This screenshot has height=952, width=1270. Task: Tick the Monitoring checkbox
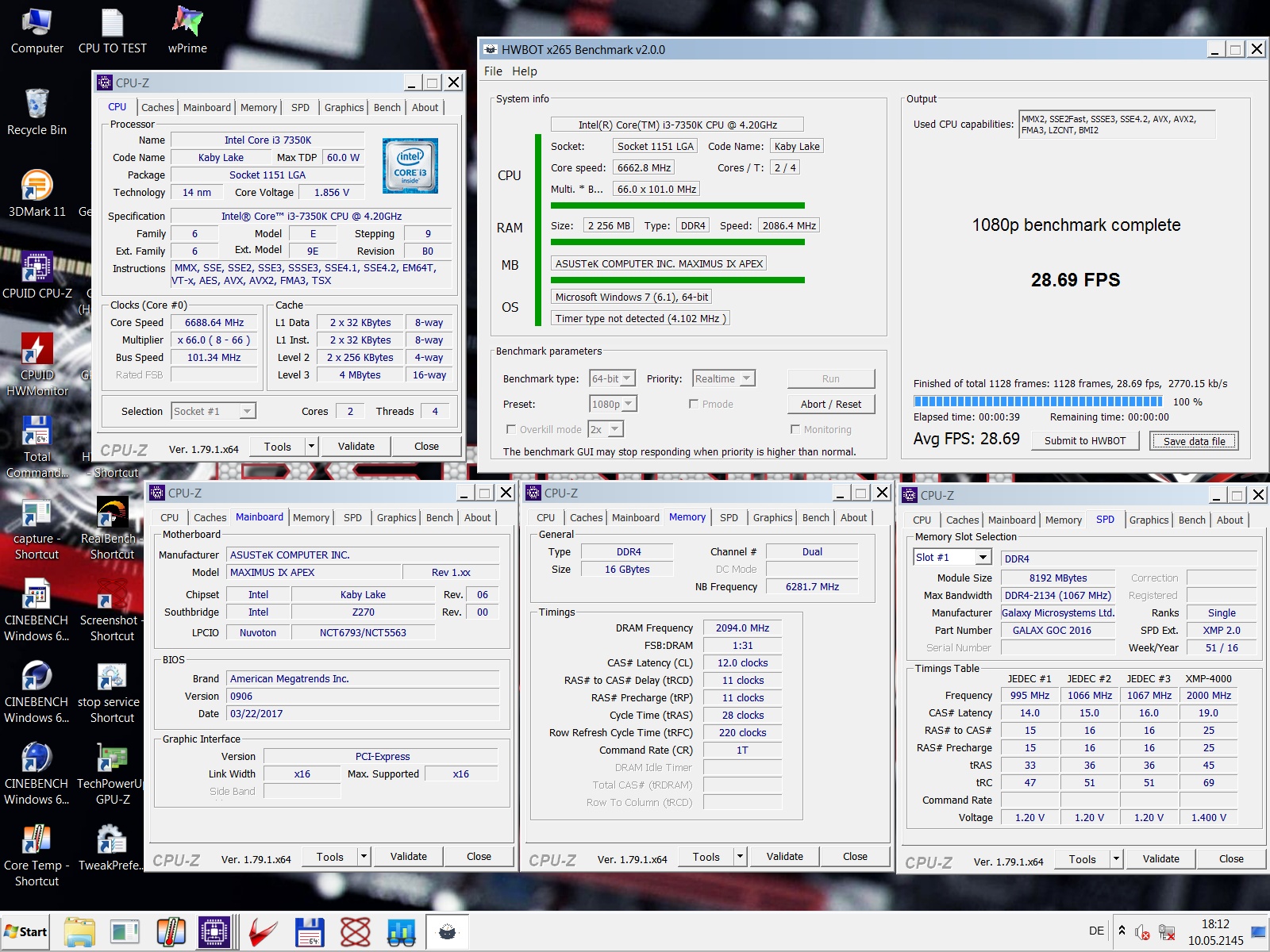click(x=795, y=429)
